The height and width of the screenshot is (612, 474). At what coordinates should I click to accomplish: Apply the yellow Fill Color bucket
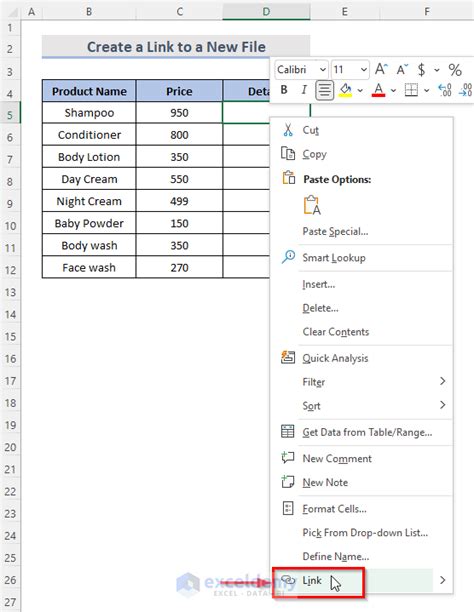click(x=345, y=90)
